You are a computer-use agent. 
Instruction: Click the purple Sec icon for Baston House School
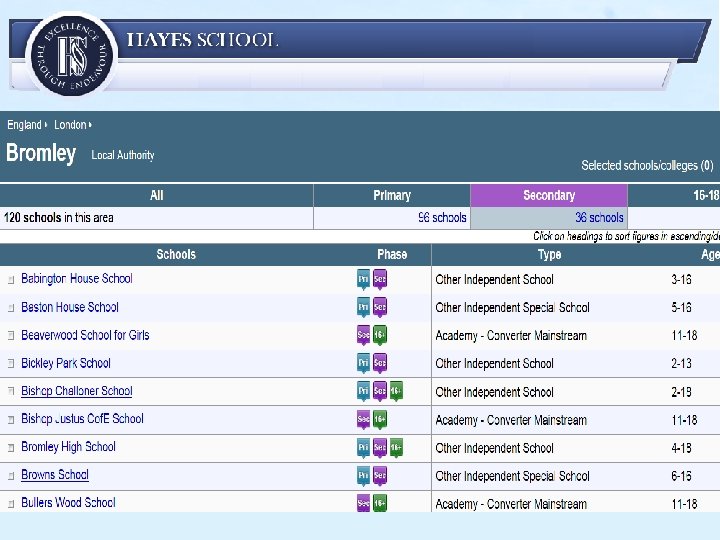coord(380,307)
